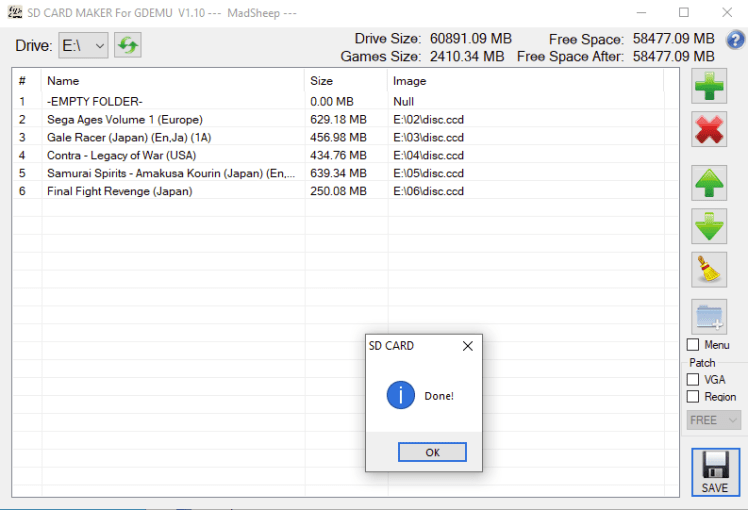Click the 250.08 MB size cell
748x510 pixels.
(338, 191)
